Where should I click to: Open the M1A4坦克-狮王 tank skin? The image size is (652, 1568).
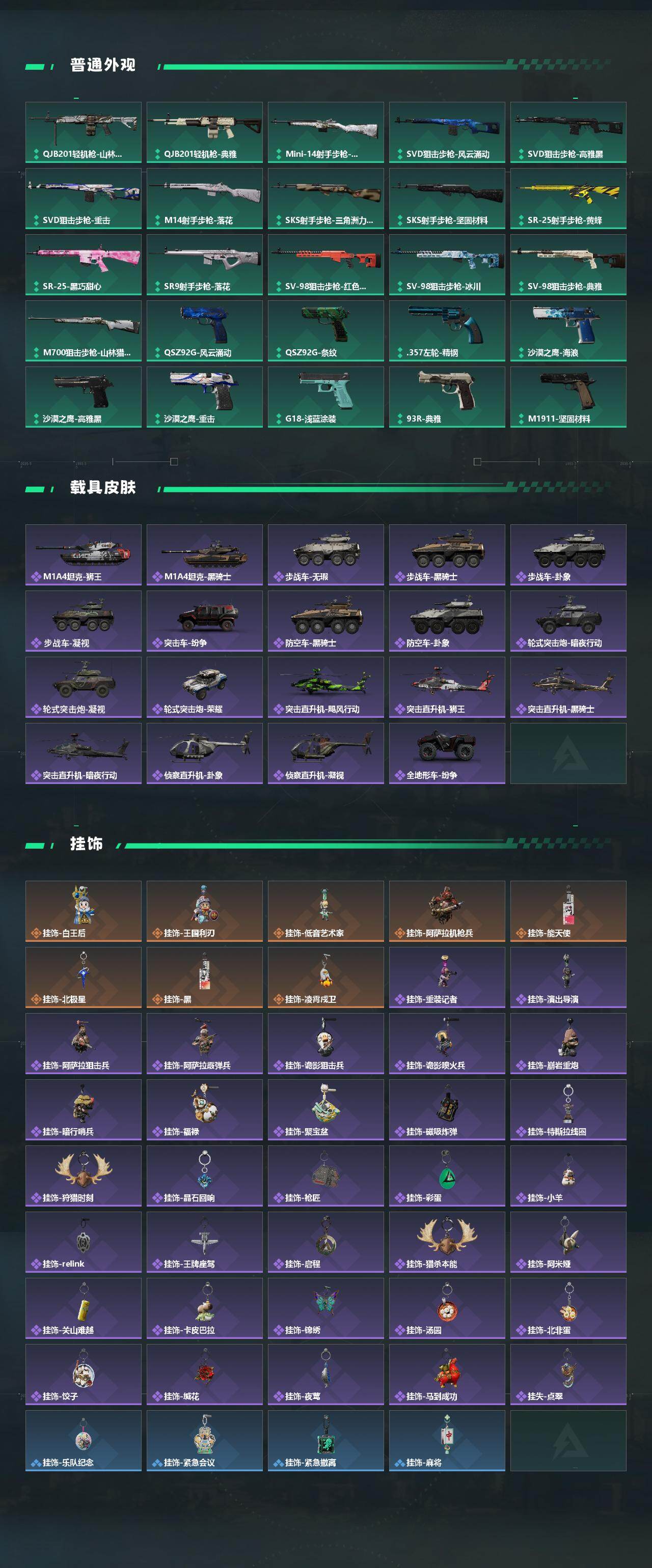84,555
